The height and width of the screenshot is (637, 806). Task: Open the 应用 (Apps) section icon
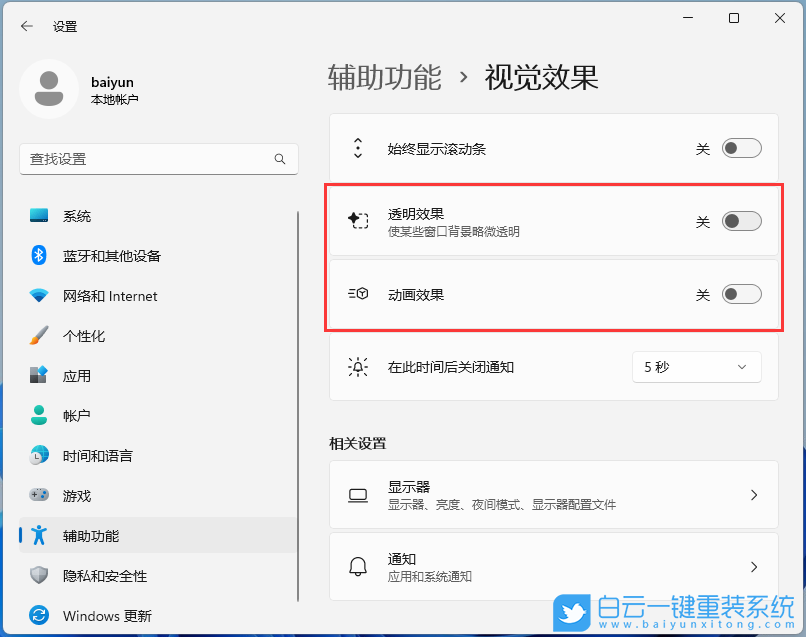coord(38,376)
